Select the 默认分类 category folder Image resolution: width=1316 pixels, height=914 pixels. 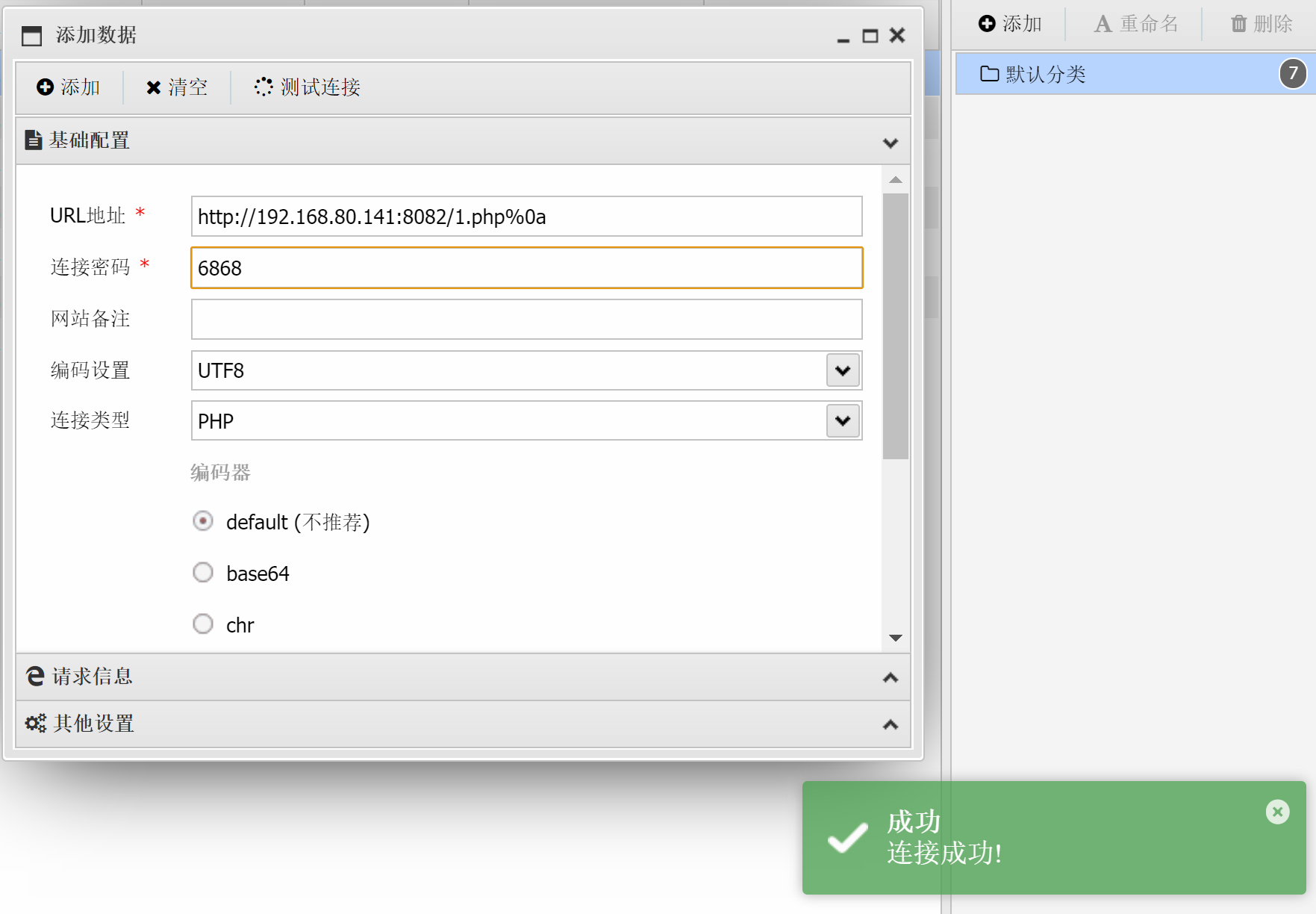point(1135,74)
